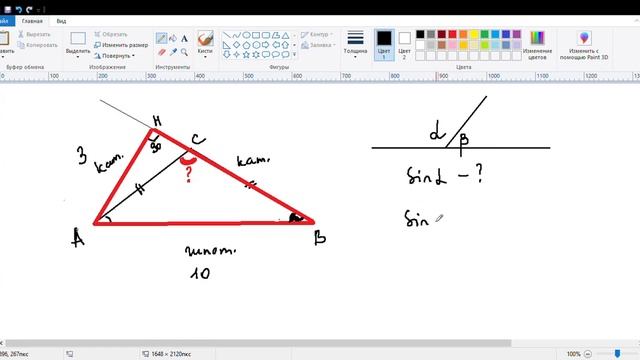
Task: Pick the yellow color swatch
Action: 474,34
